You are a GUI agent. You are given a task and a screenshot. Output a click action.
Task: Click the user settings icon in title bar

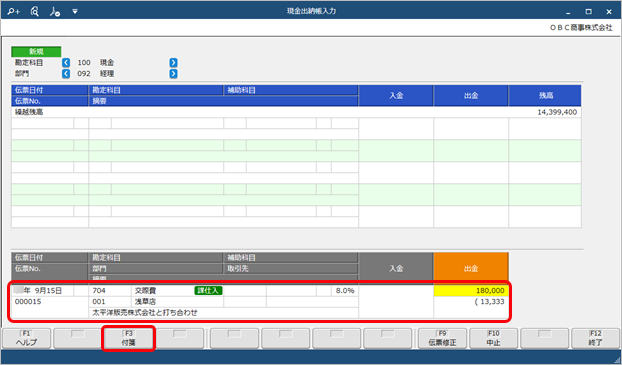pos(55,12)
